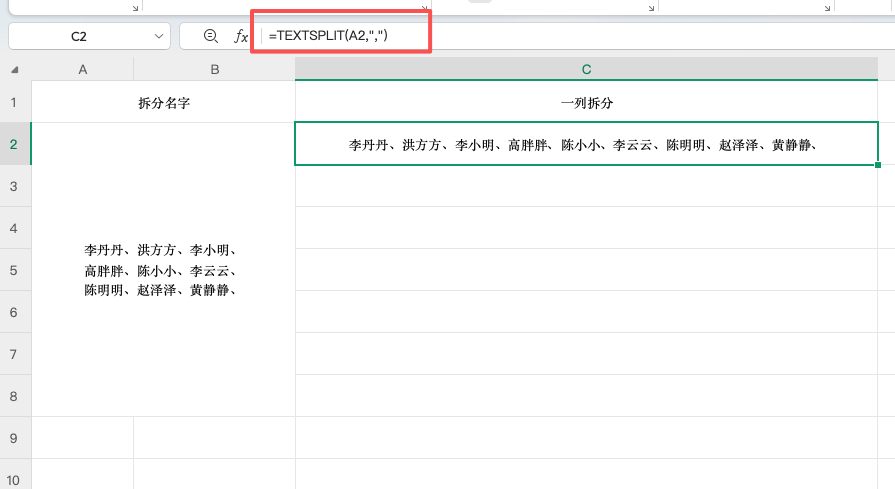Open the fx insert function dialog

tap(241, 36)
